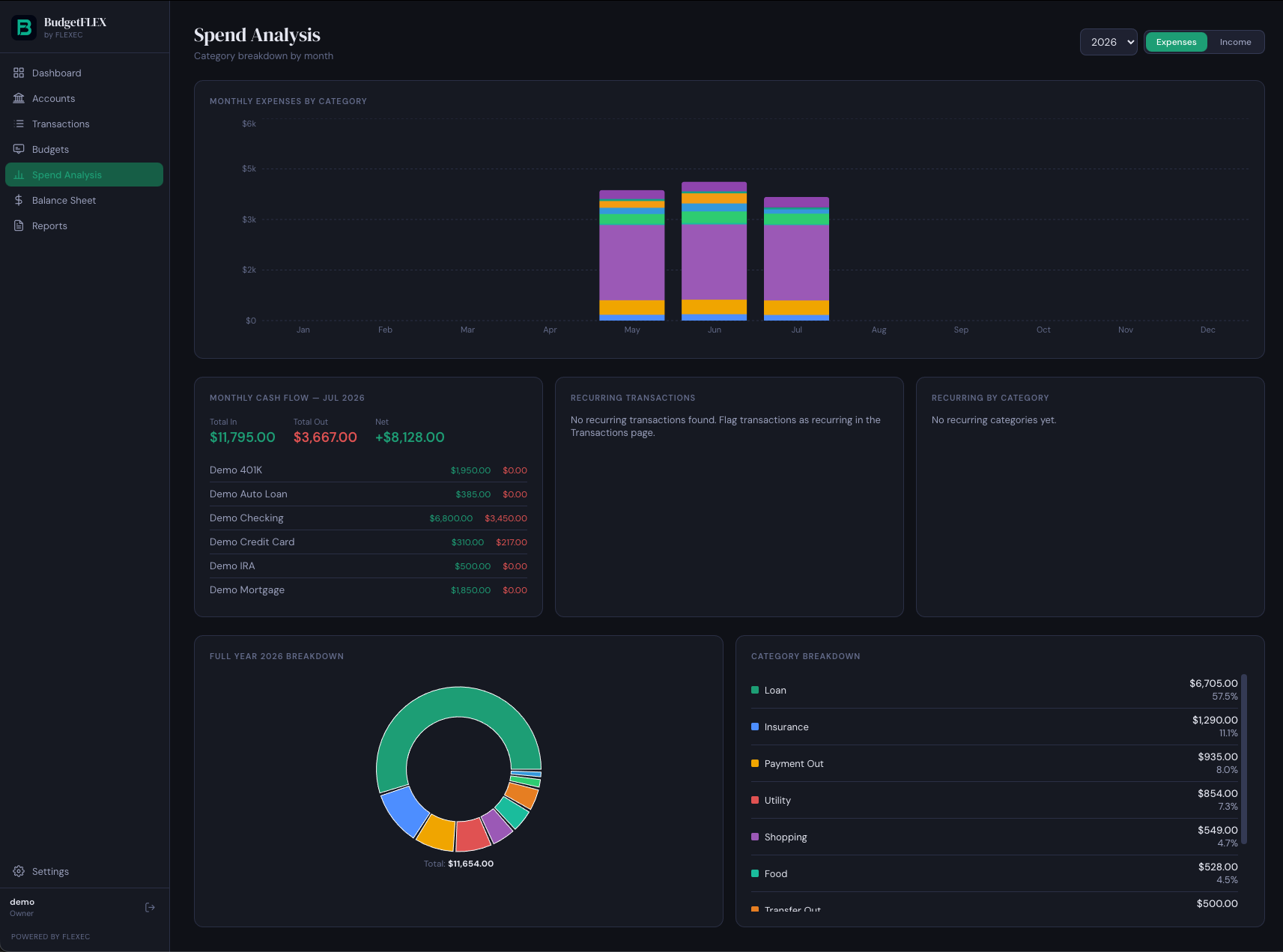Open Transactions in the sidebar
1283x952 pixels.
tap(84, 124)
